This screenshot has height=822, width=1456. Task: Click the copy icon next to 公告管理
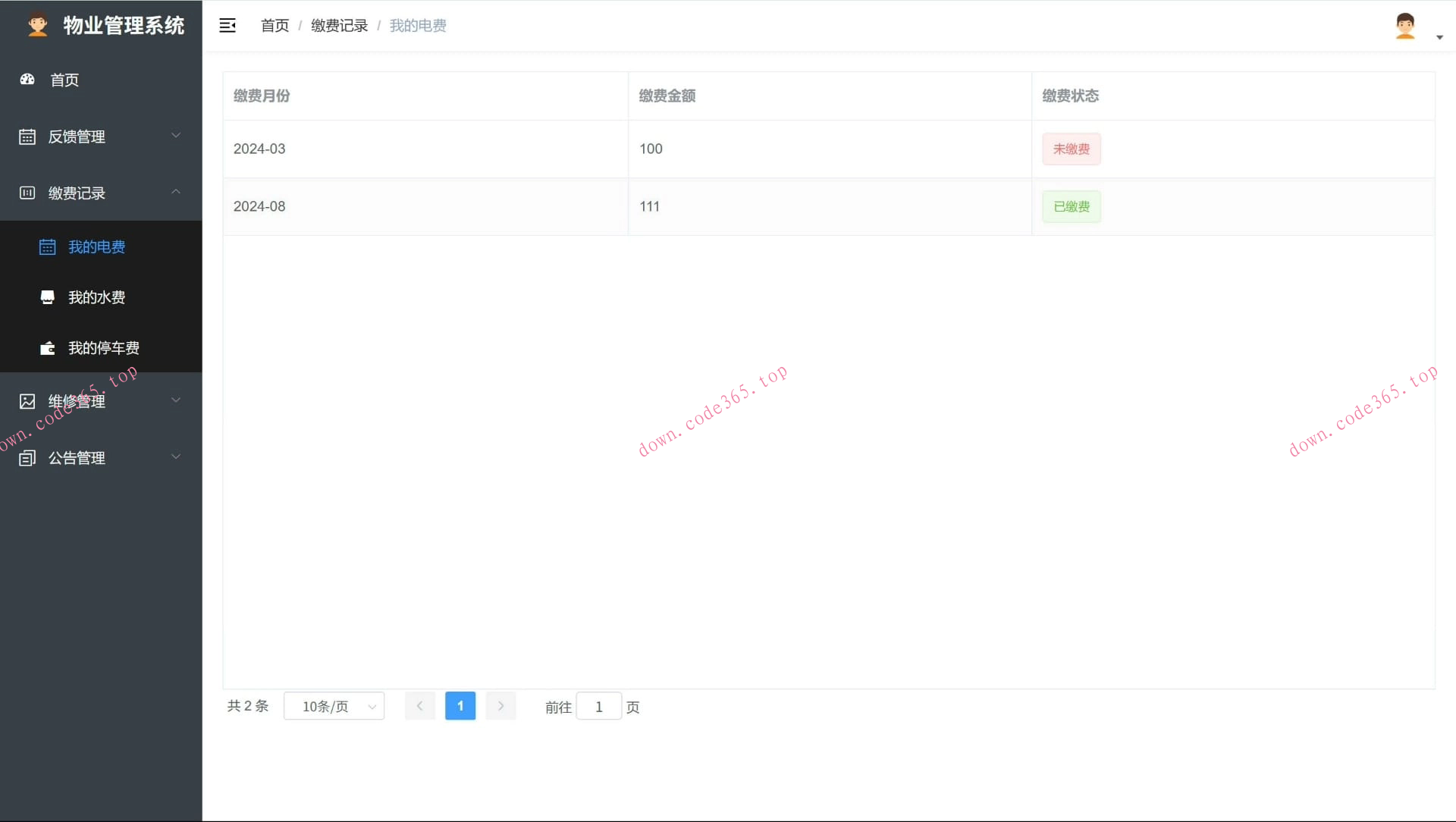27,457
